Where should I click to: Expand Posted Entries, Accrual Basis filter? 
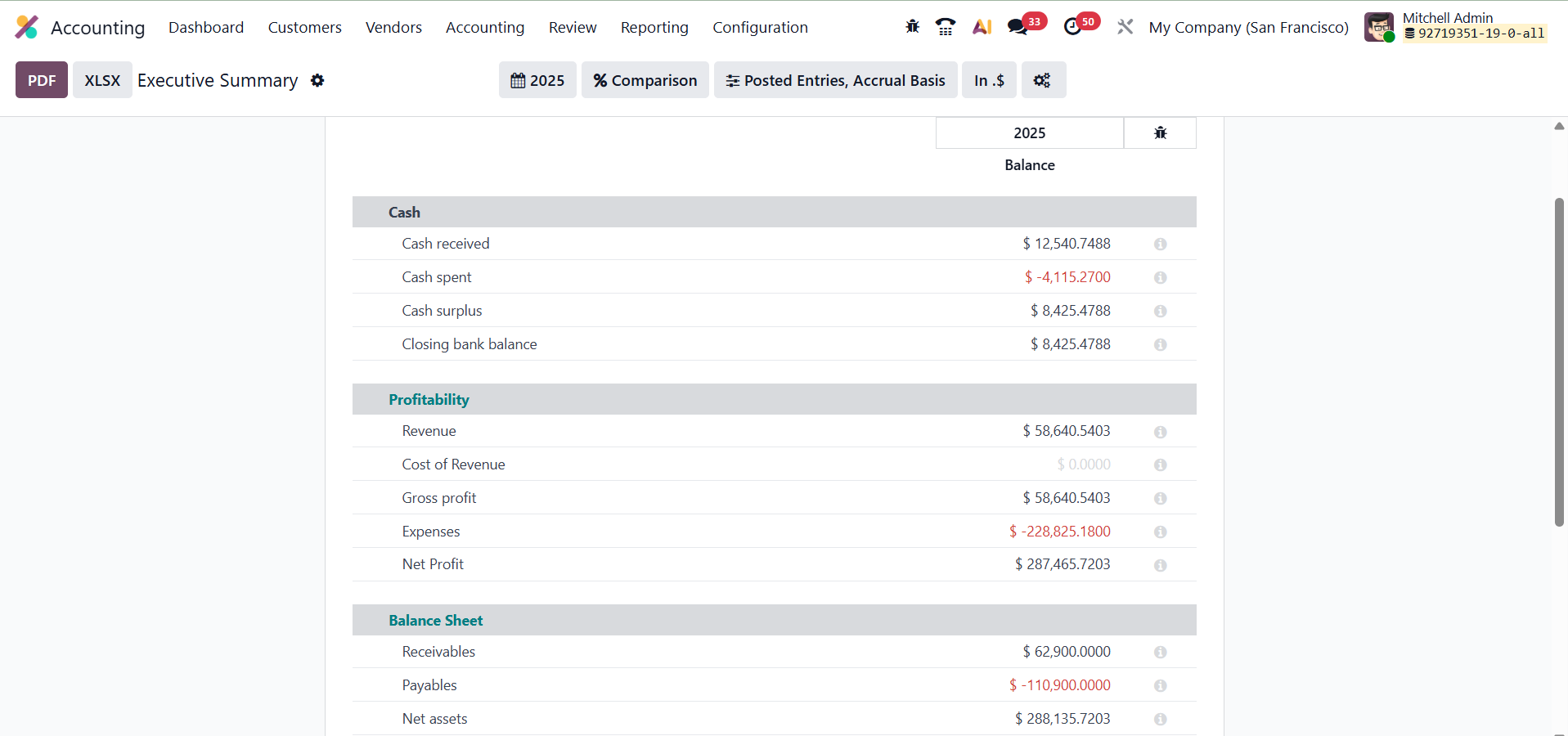click(x=835, y=80)
